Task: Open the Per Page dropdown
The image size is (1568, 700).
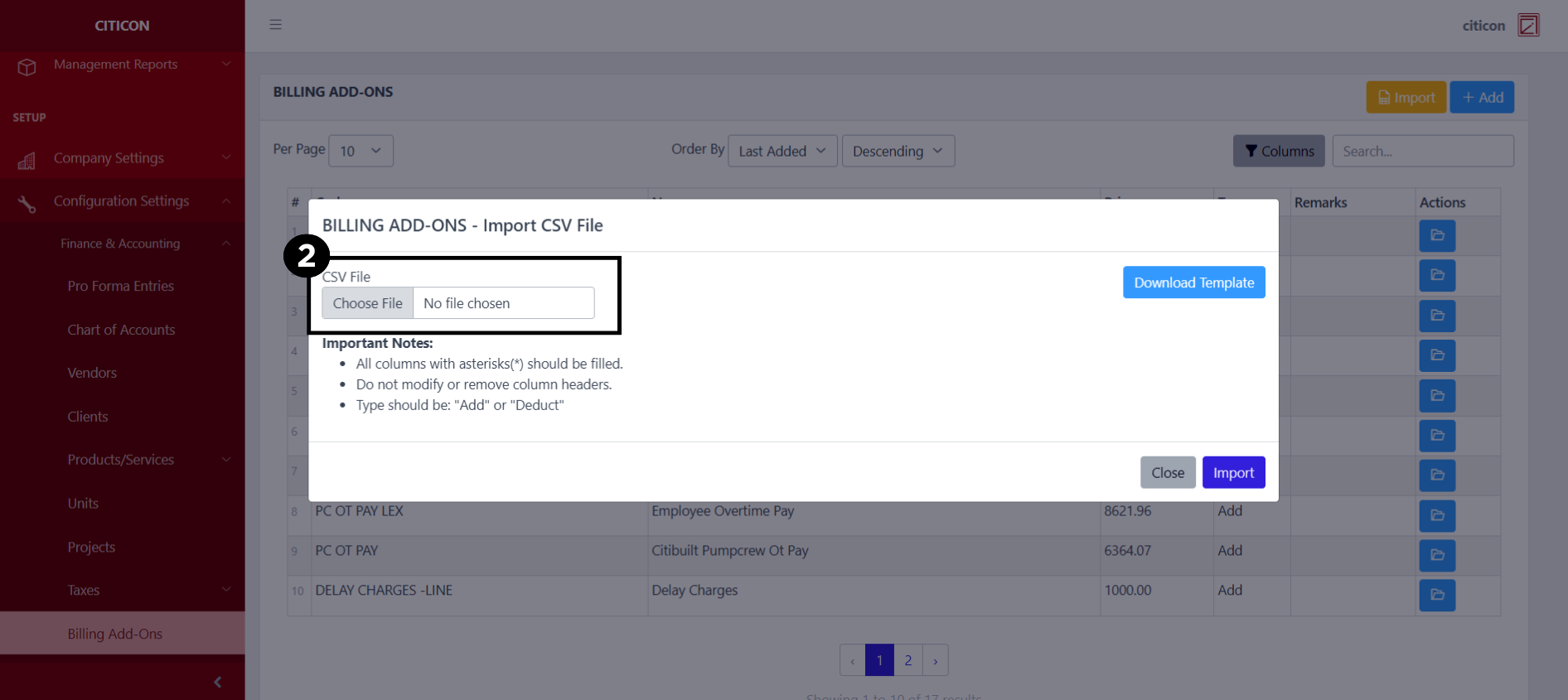Action: point(361,151)
